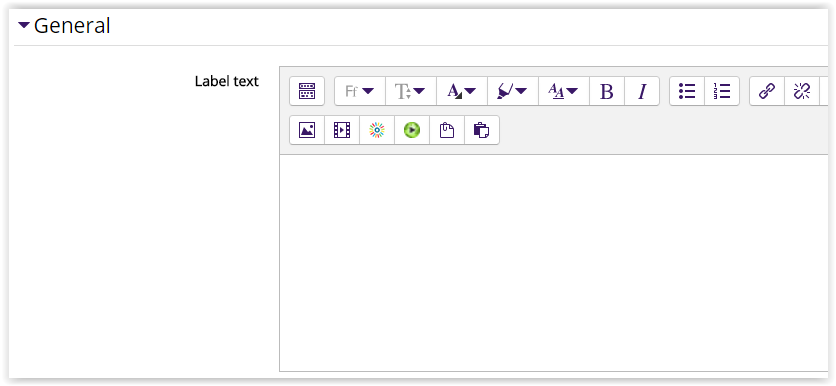
Task: Collapse the General section
Action: (24, 25)
